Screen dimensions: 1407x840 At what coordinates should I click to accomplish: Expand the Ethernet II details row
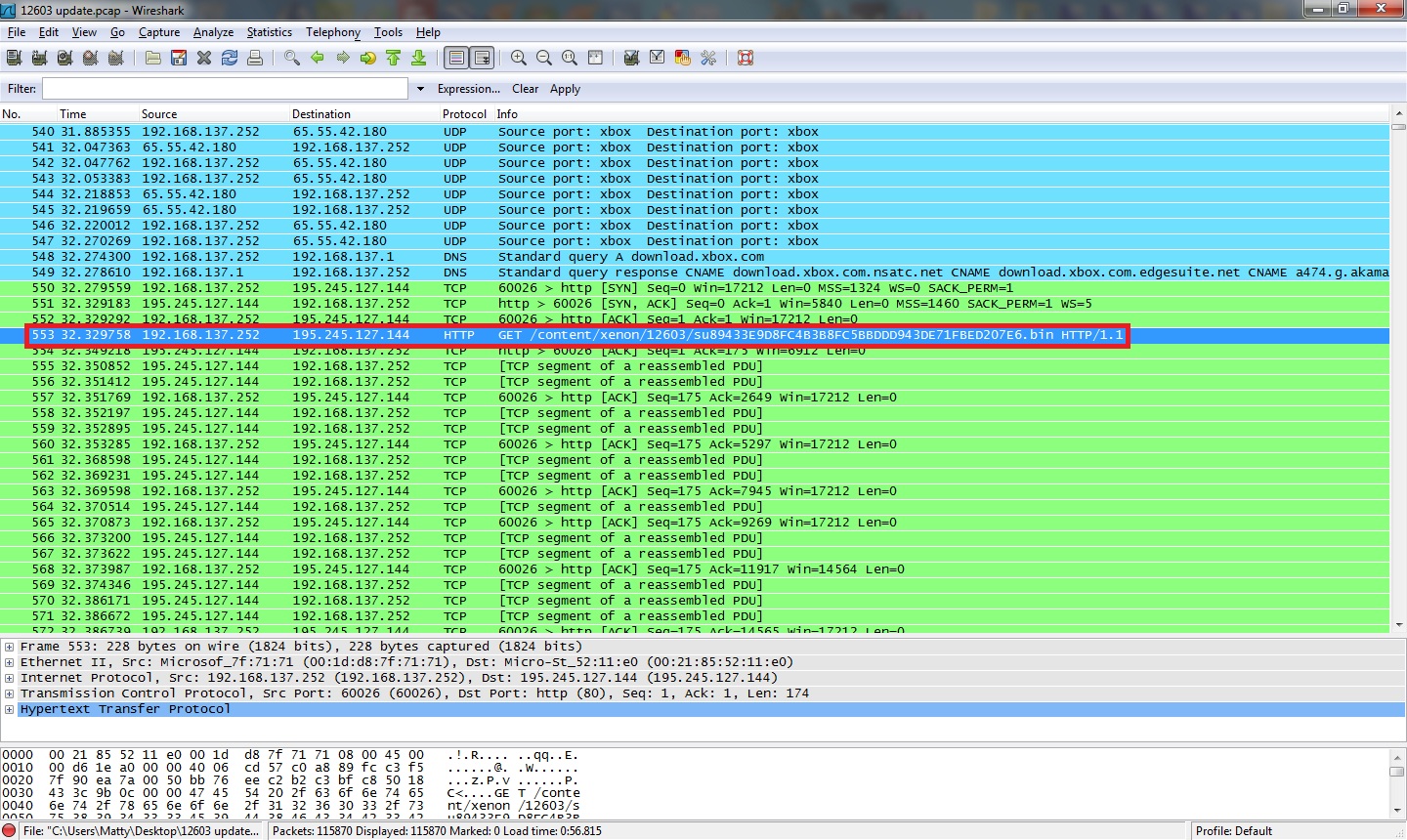tap(10, 662)
